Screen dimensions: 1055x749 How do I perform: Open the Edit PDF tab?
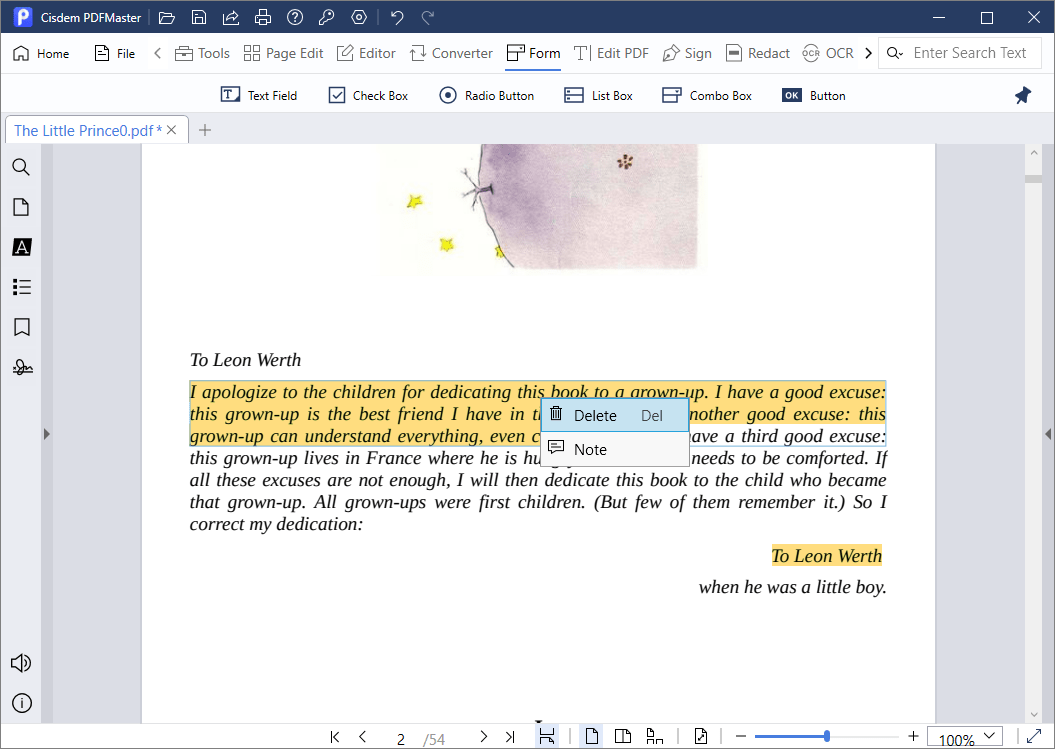coord(611,53)
